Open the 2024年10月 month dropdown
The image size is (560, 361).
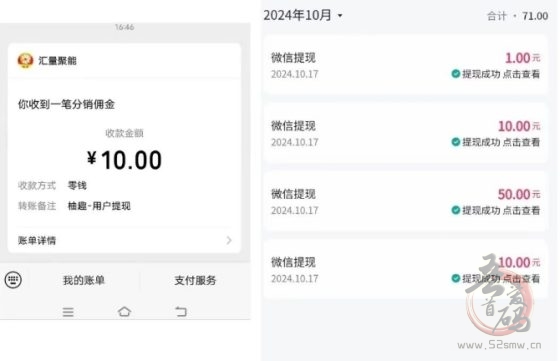(x=303, y=15)
